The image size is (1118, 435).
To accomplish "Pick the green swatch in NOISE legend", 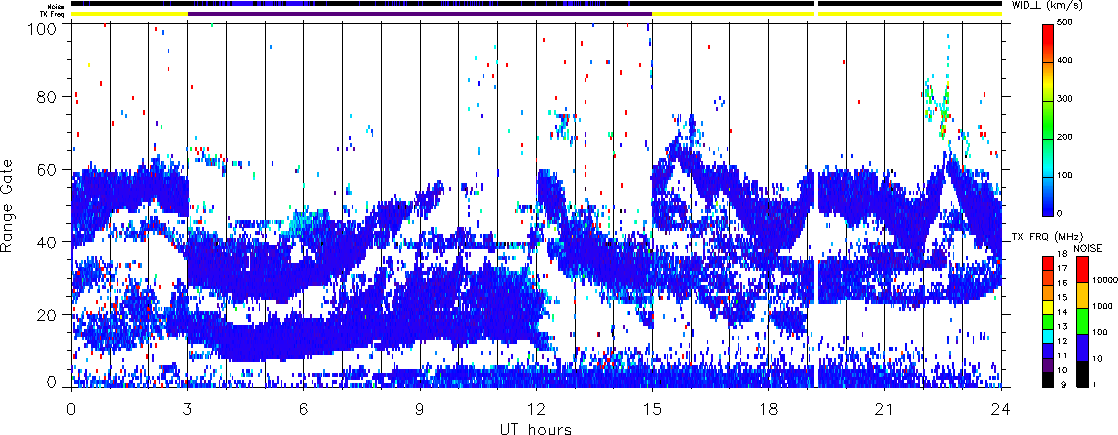I will (x=1081, y=321).
